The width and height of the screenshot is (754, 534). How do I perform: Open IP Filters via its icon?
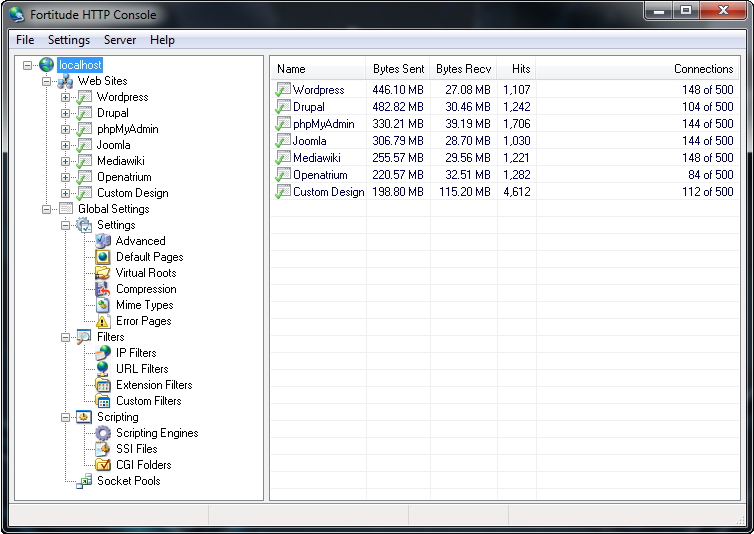[x=103, y=353]
